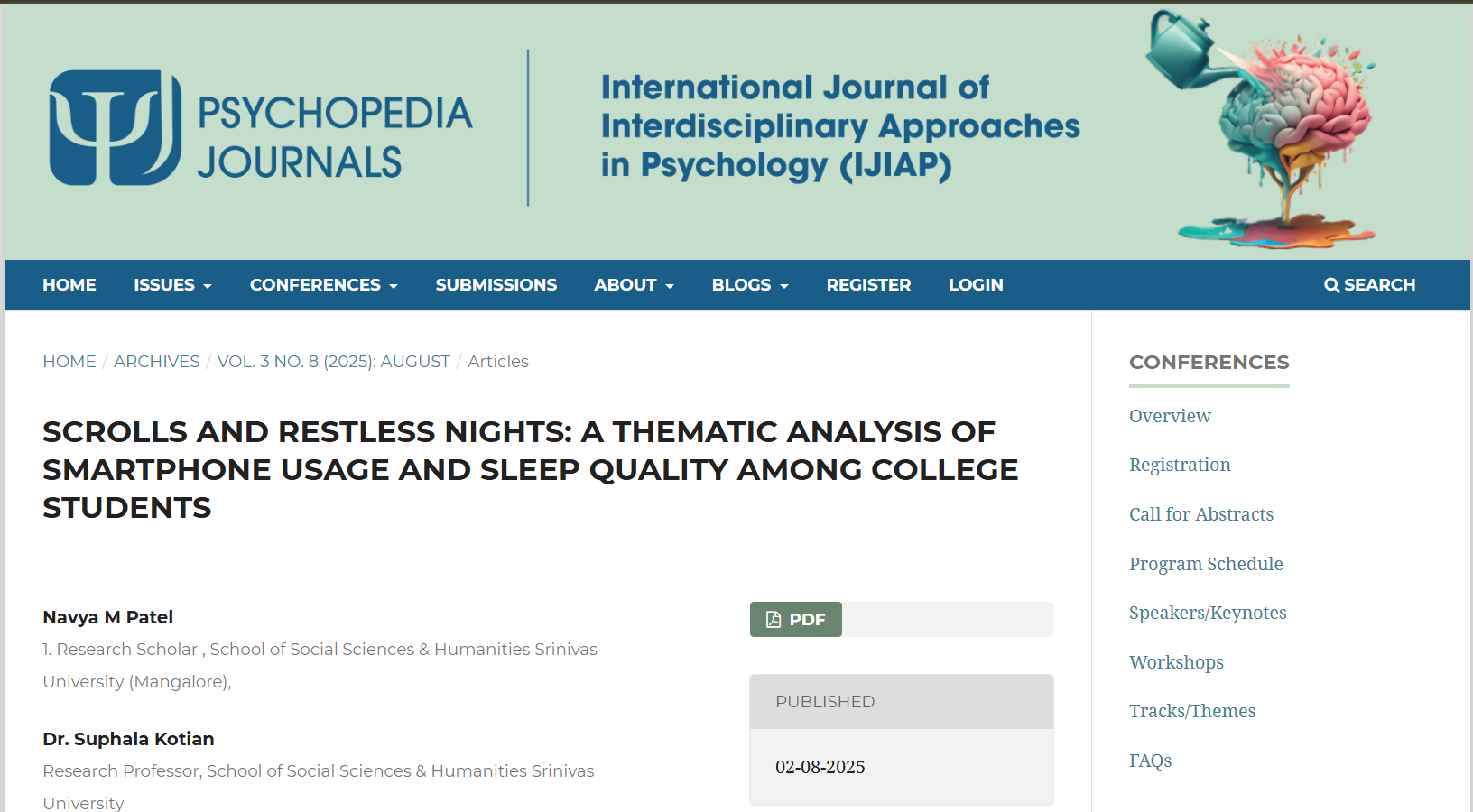Click Register in the navigation bar
Viewport: 1473px width, 812px height.
click(x=868, y=285)
